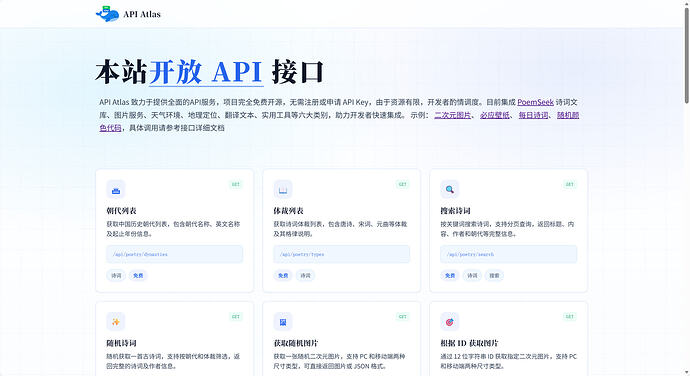The width and height of the screenshot is (690, 376).
Task: Click the /api/poetry/search endpoint box
Action: click(509, 254)
